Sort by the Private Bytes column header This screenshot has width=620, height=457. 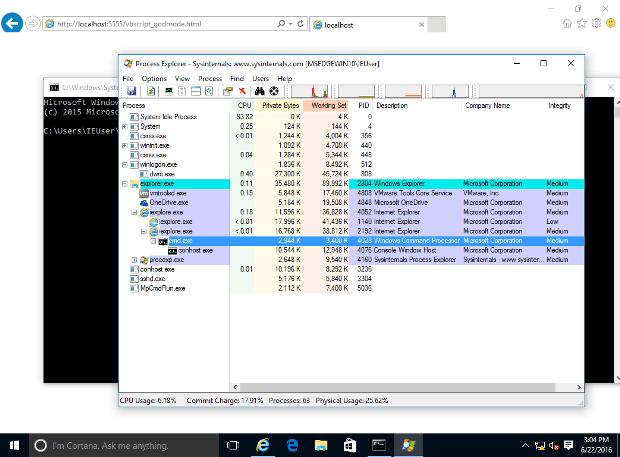(x=278, y=106)
